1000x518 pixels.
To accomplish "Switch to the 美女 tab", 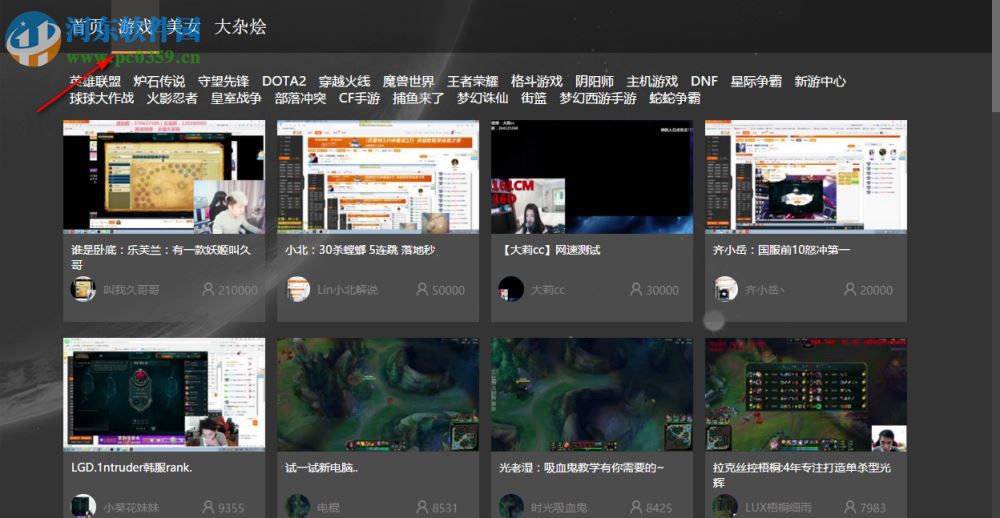I will (x=183, y=27).
